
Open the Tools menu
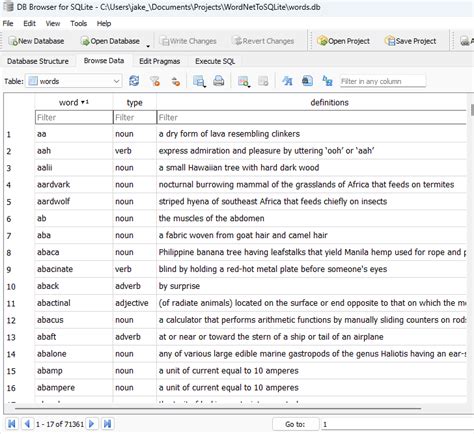[78, 23]
